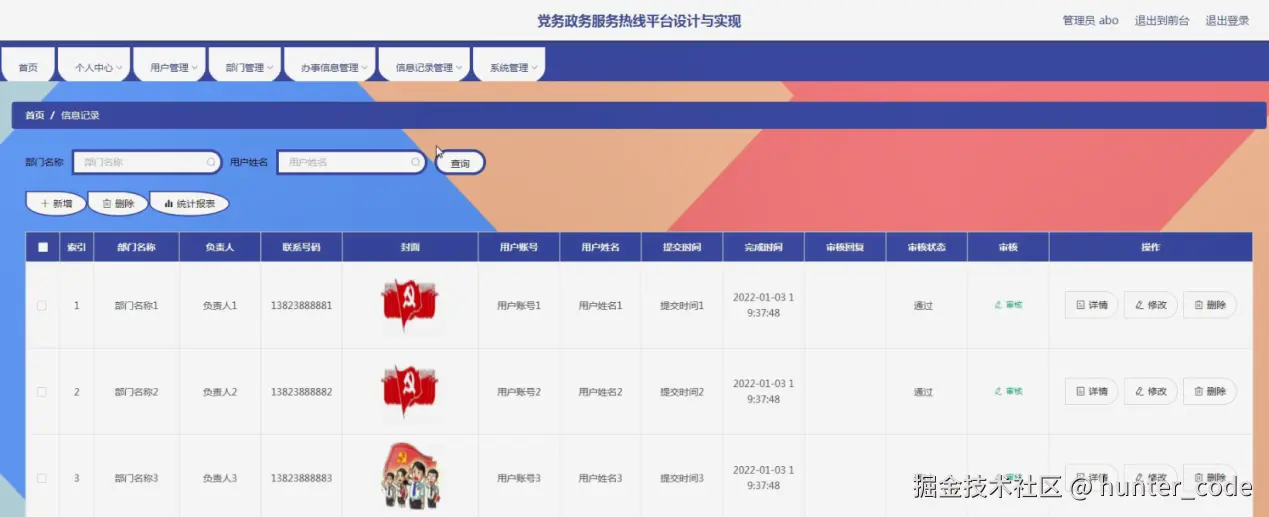Expand the 用户管理 menu
This screenshot has width=1269, height=517.
point(170,66)
